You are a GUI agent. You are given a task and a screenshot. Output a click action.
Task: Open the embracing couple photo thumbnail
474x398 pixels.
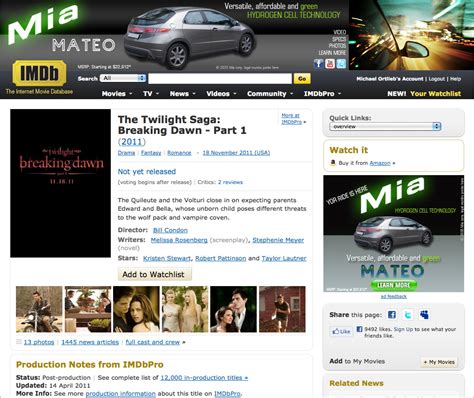tap(136, 309)
